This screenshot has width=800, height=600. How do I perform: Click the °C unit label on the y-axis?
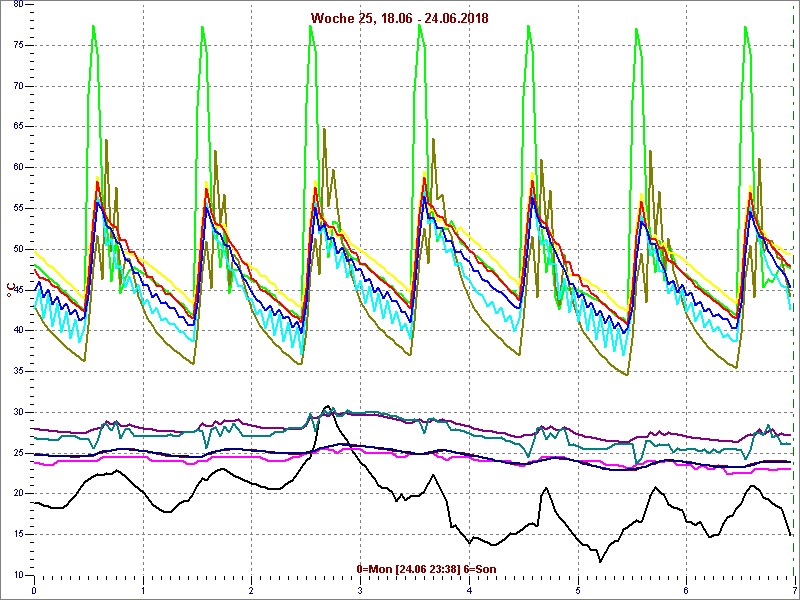(11, 290)
